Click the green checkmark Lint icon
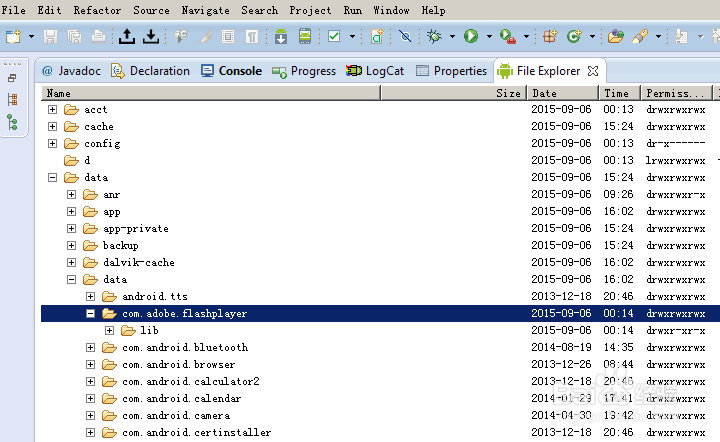The width and height of the screenshot is (720, 442). click(x=334, y=36)
